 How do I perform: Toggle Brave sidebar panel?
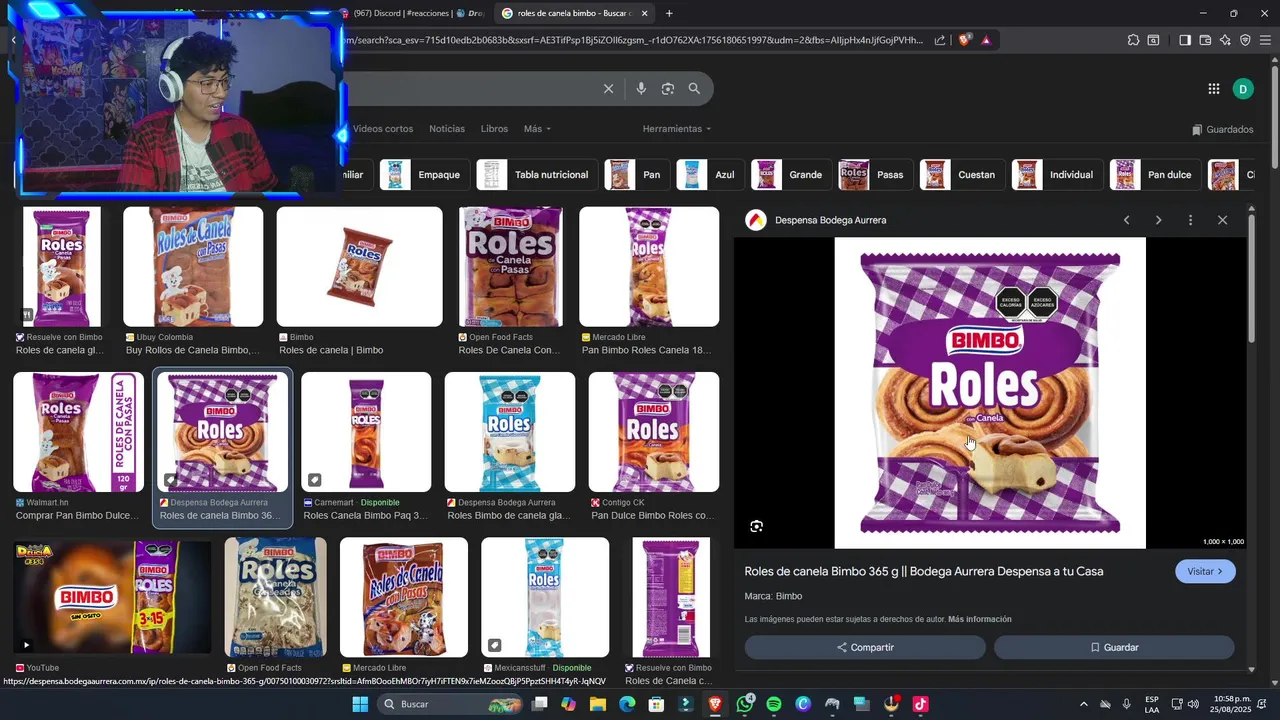coord(1185,40)
